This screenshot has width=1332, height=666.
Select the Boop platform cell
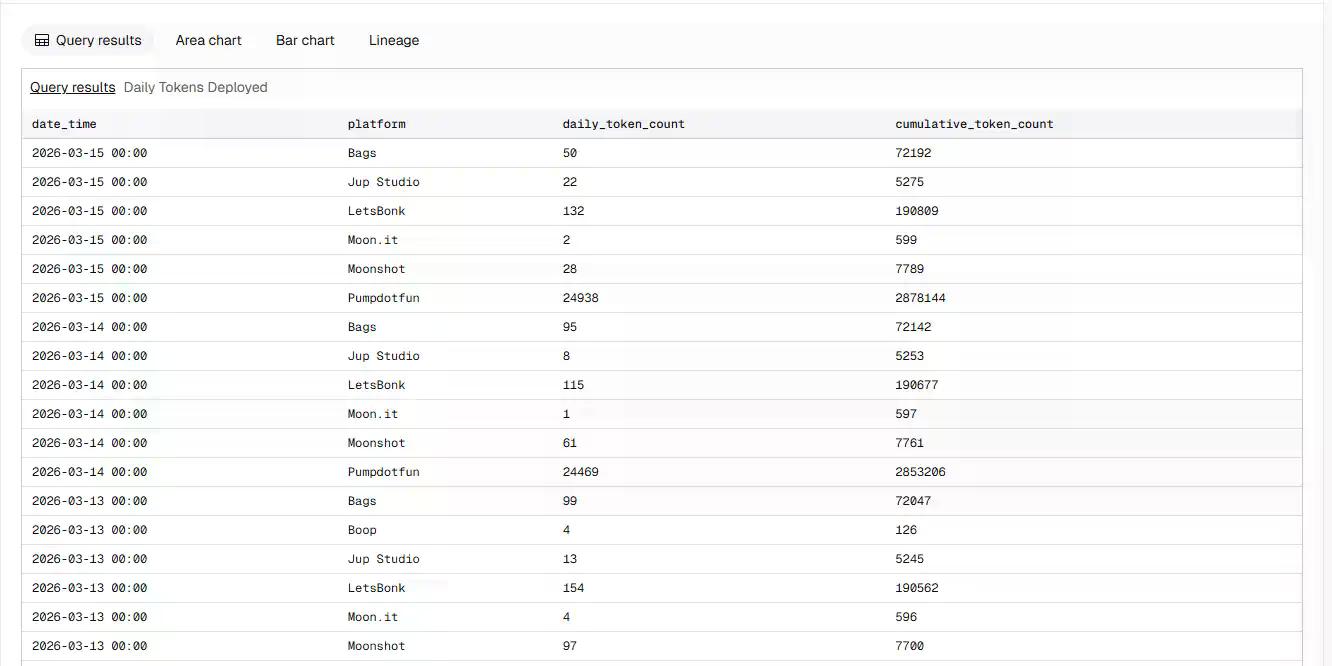[362, 530]
